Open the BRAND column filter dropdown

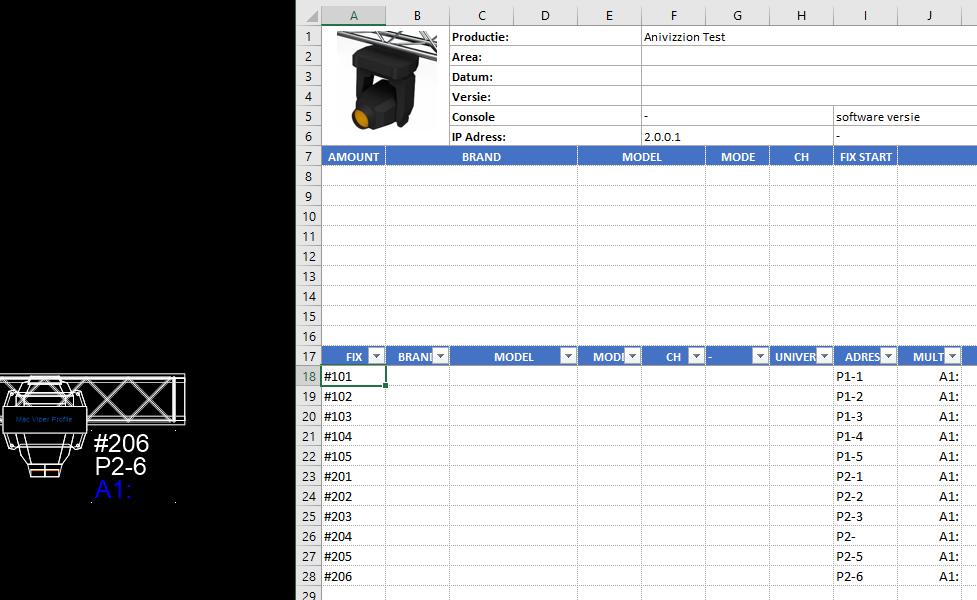[440, 357]
